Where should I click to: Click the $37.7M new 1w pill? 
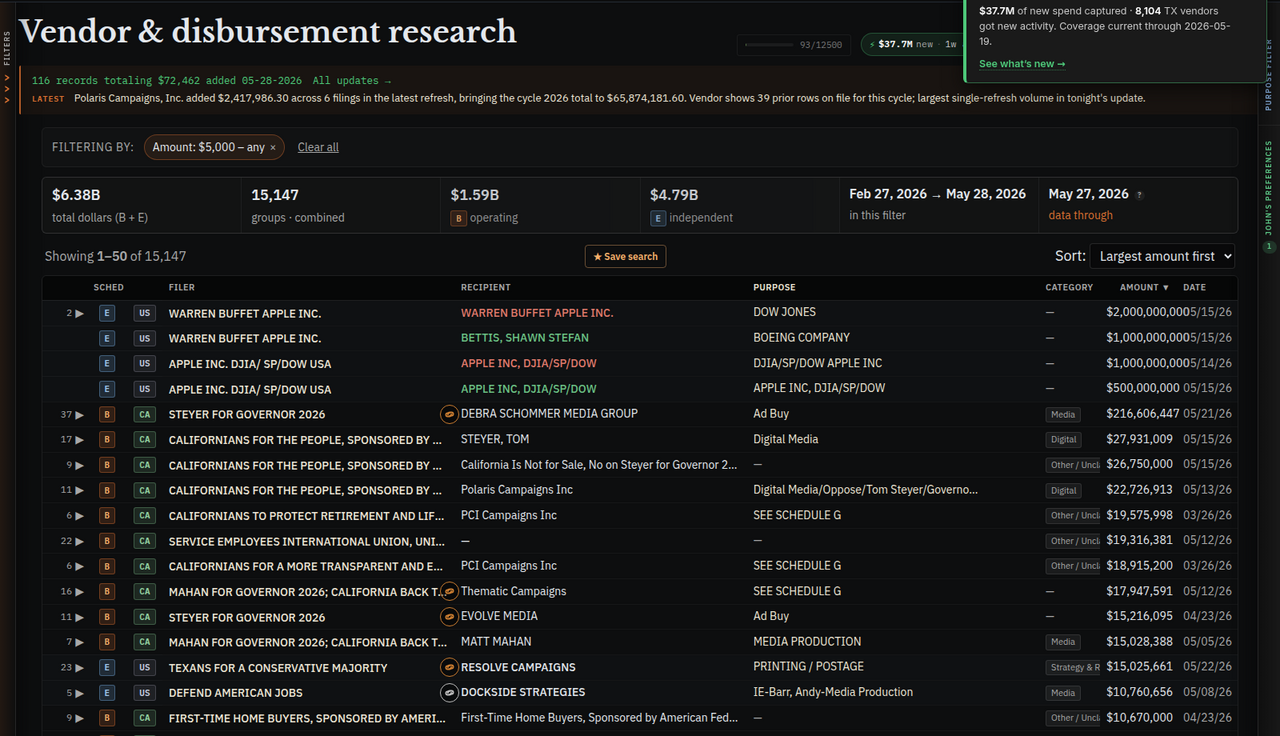913,44
